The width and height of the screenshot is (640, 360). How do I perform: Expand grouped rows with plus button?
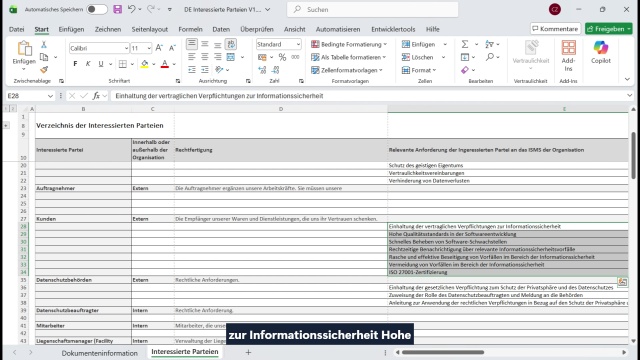pos(6,125)
